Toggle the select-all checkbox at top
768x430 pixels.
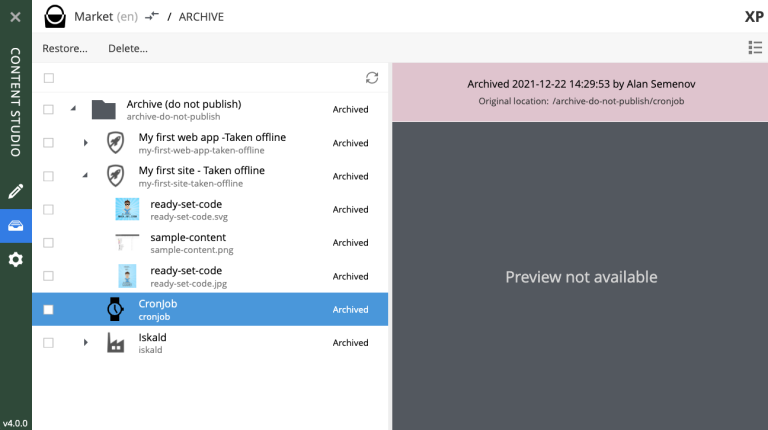49,78
